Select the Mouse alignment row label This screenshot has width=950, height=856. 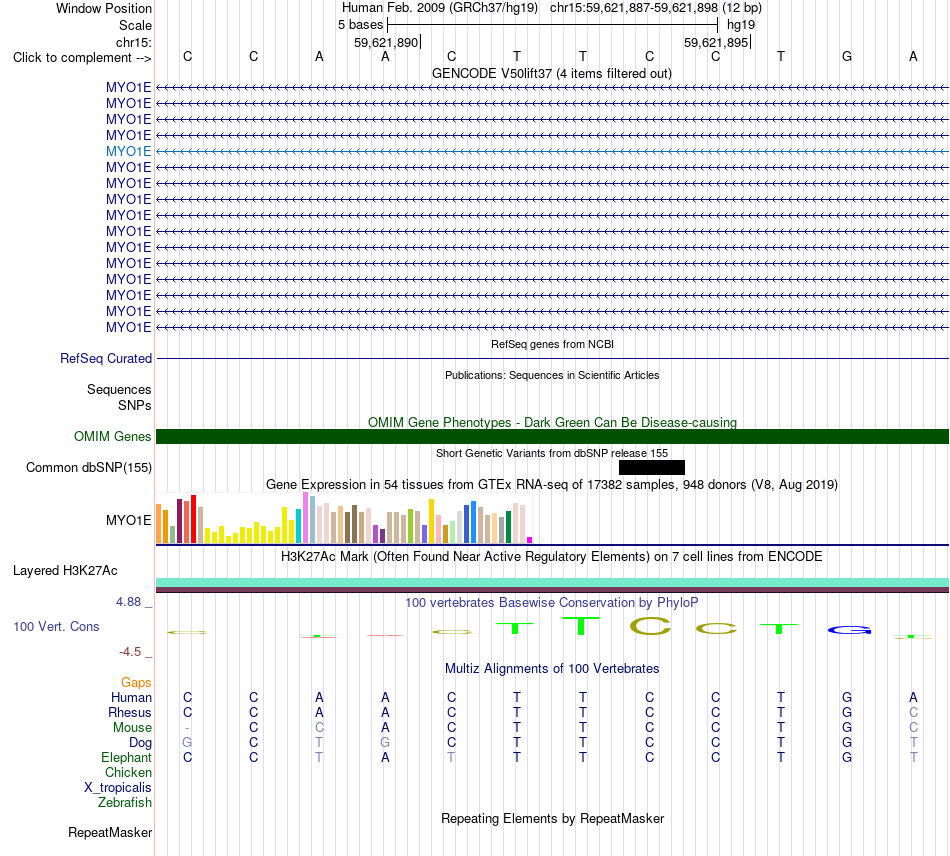(x=132, y=728)
